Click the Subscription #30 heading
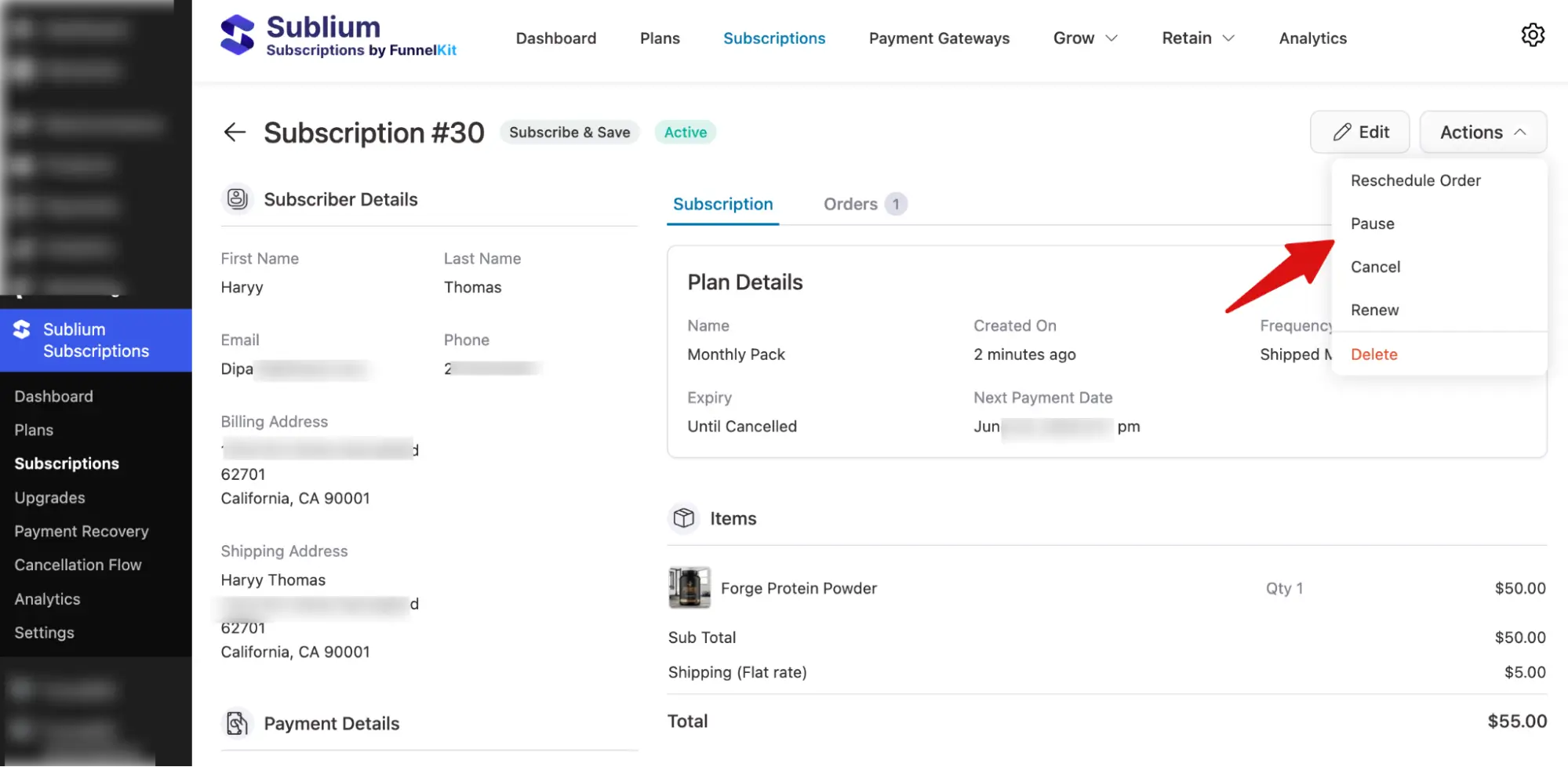This screenshot has width=1568, height=767. point(374,133)
